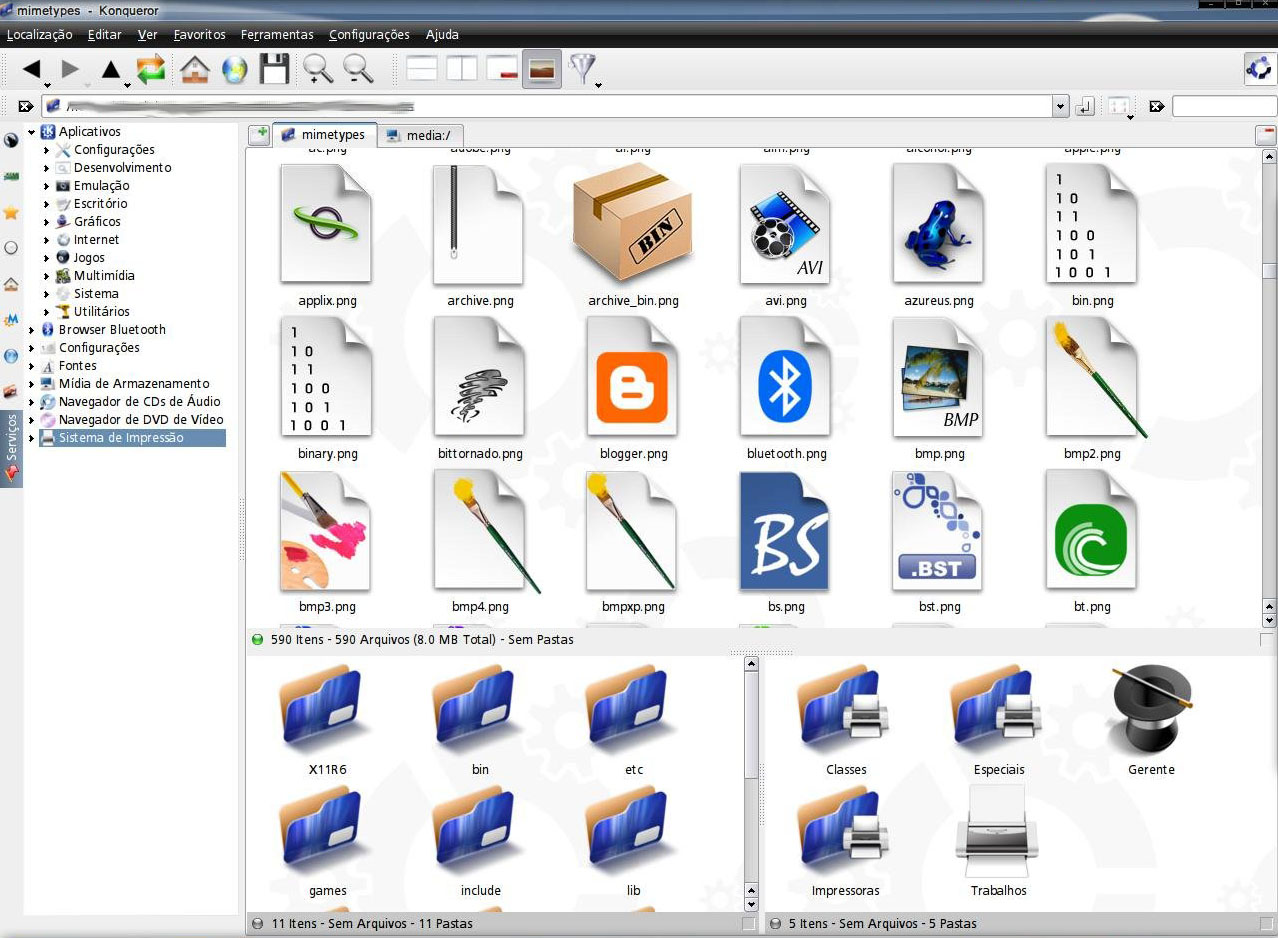Click the globe toolbar icon
The image size is (1278, 938).
tap(234, 69)
